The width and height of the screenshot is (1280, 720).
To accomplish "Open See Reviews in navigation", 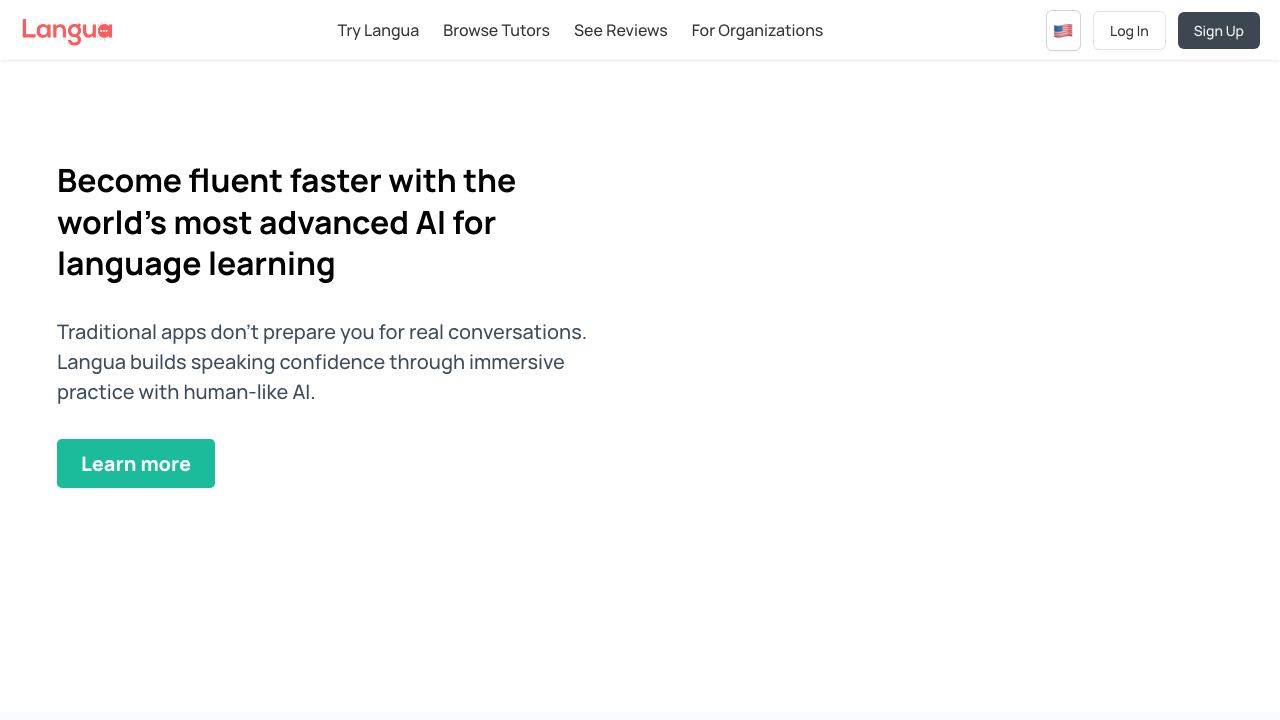I will [620, 30].
